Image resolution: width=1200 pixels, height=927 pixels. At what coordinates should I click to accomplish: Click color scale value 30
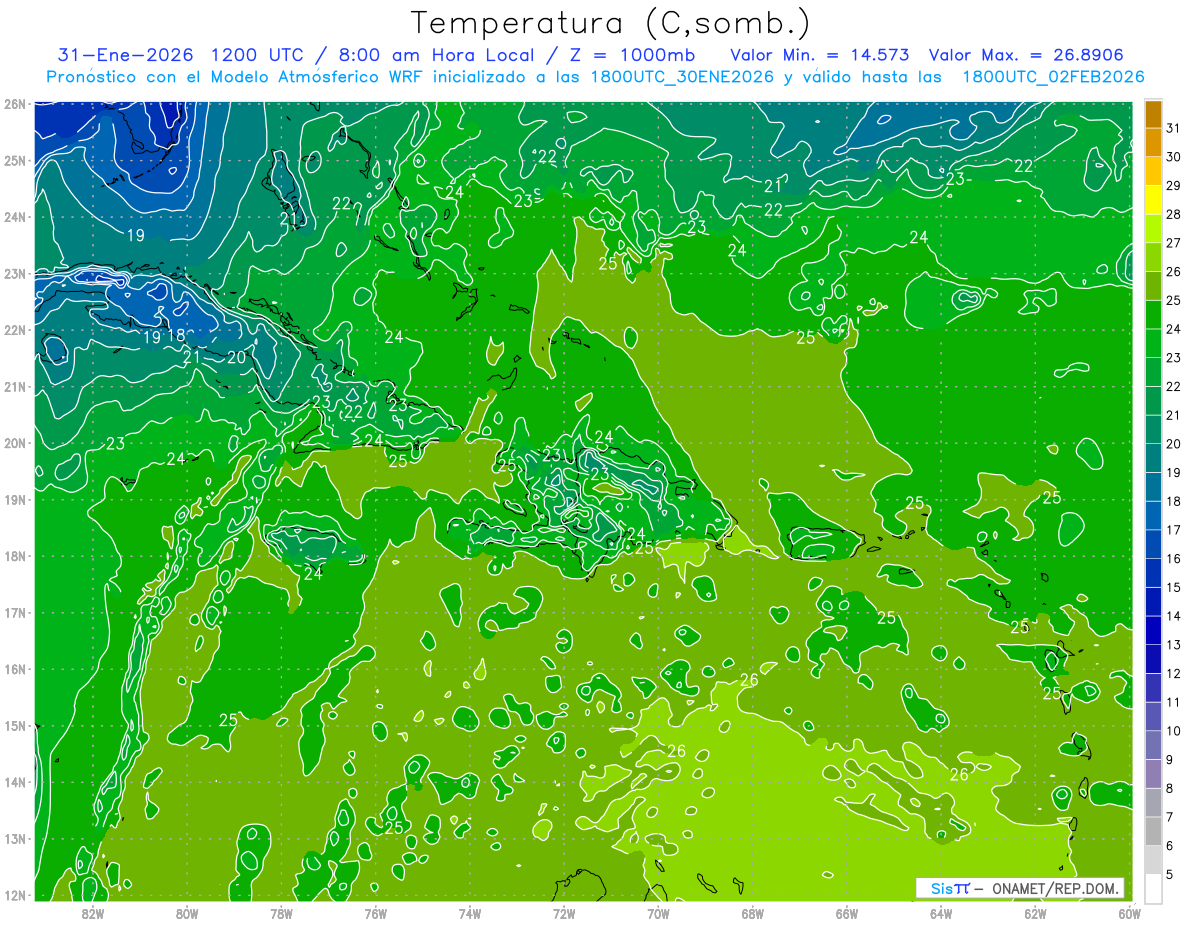click(x=1174, y=157)
